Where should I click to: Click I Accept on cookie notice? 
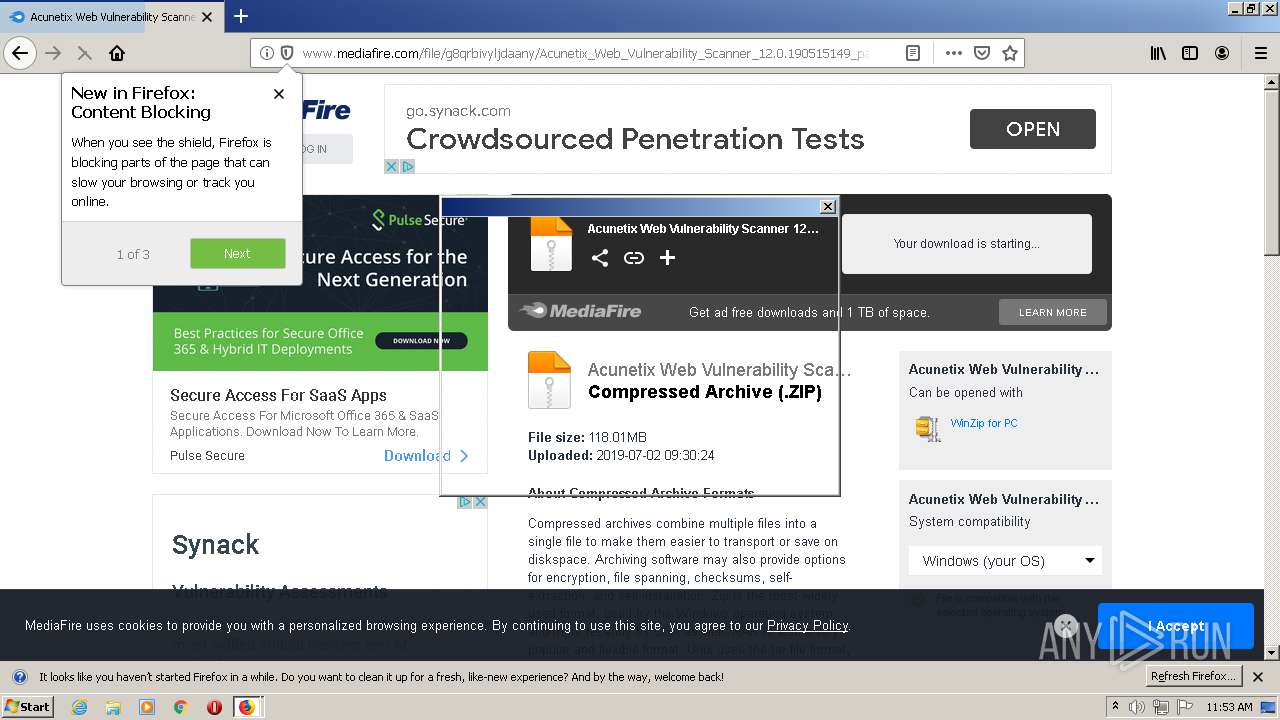1175,626
